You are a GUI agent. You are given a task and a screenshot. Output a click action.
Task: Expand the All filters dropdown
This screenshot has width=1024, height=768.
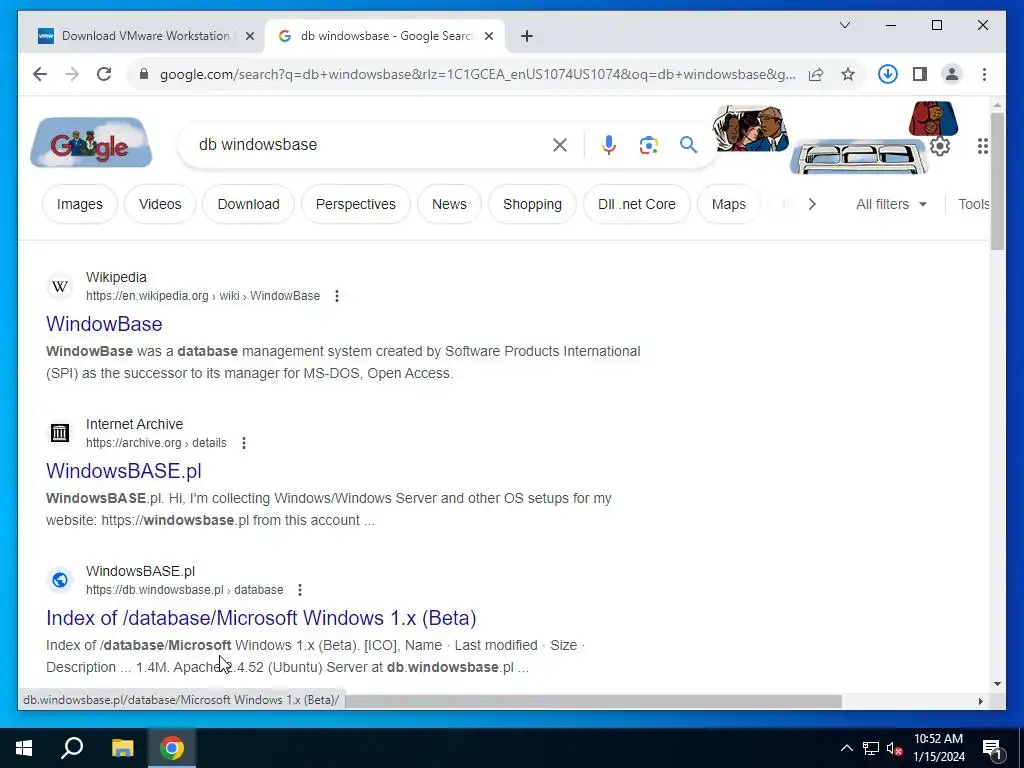coord(891,204)
